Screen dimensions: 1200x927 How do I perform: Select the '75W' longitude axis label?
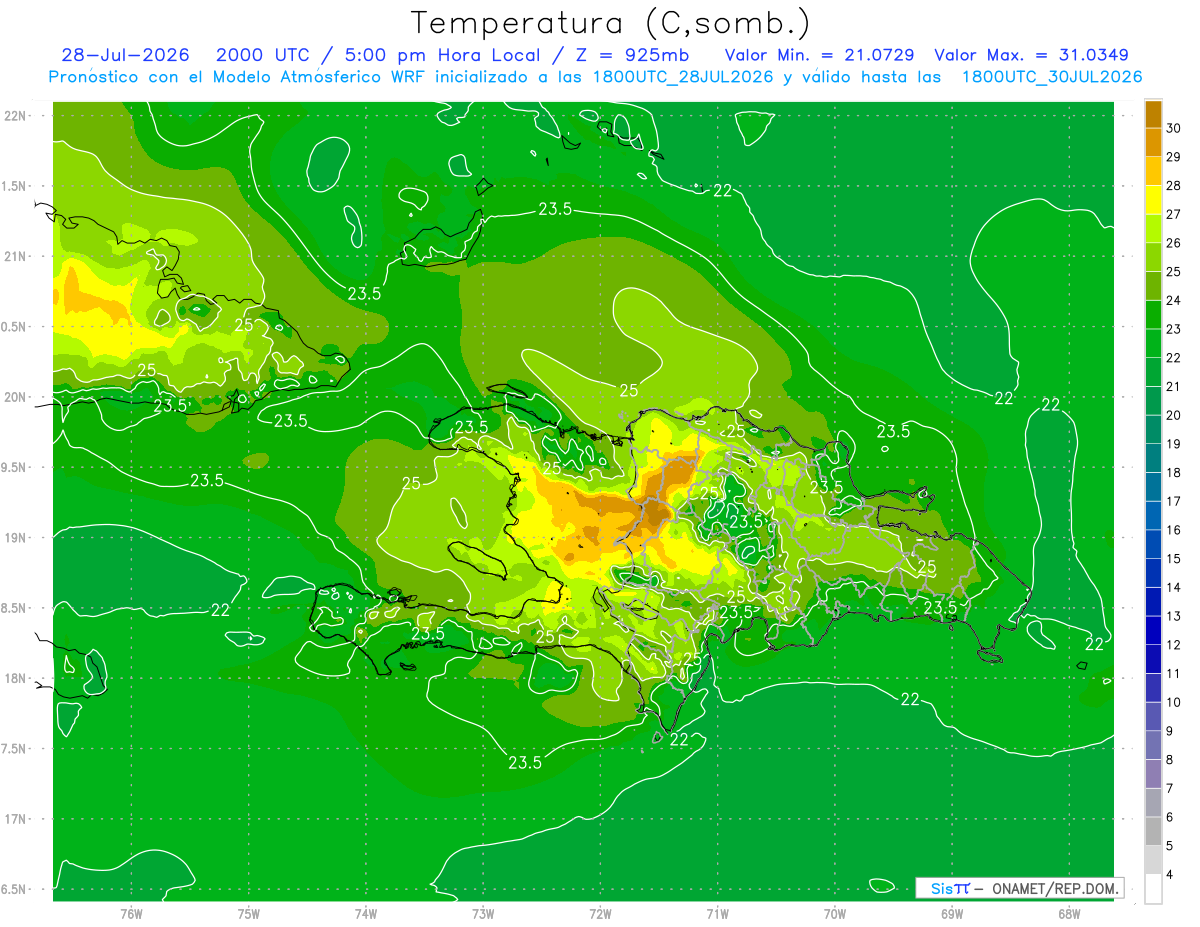point(249,914)
